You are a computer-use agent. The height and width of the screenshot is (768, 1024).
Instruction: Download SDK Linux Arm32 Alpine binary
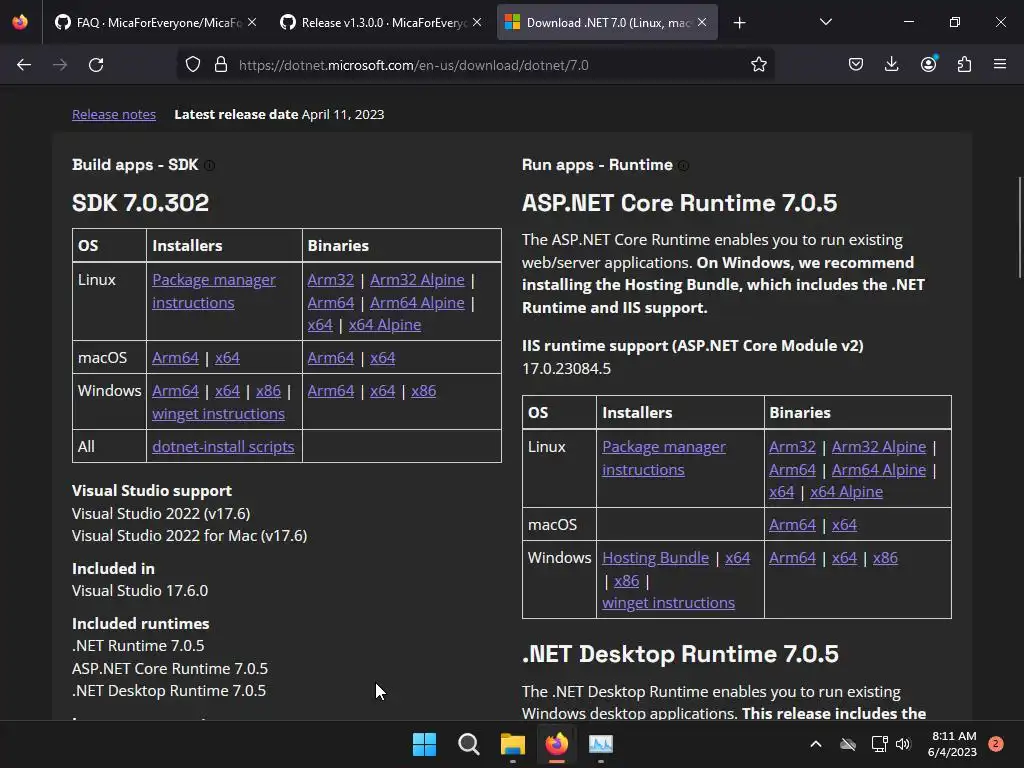417,280
